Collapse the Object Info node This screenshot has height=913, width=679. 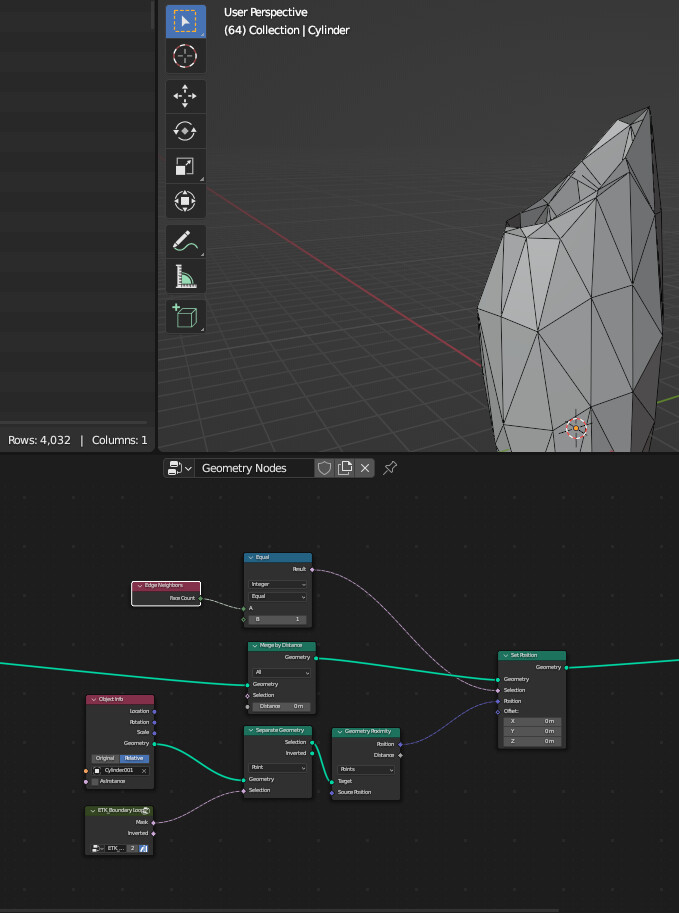click(x=94, y=699)
